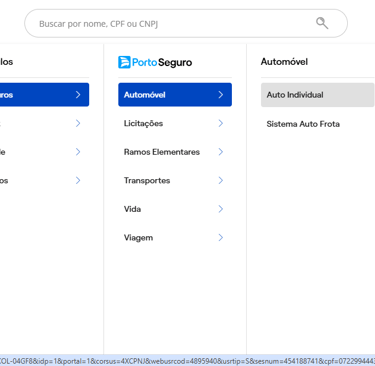The width and height of the screenshot is (375, 366).
Task: Click the Porto Seguro logo
Action: tap(155, 62)
